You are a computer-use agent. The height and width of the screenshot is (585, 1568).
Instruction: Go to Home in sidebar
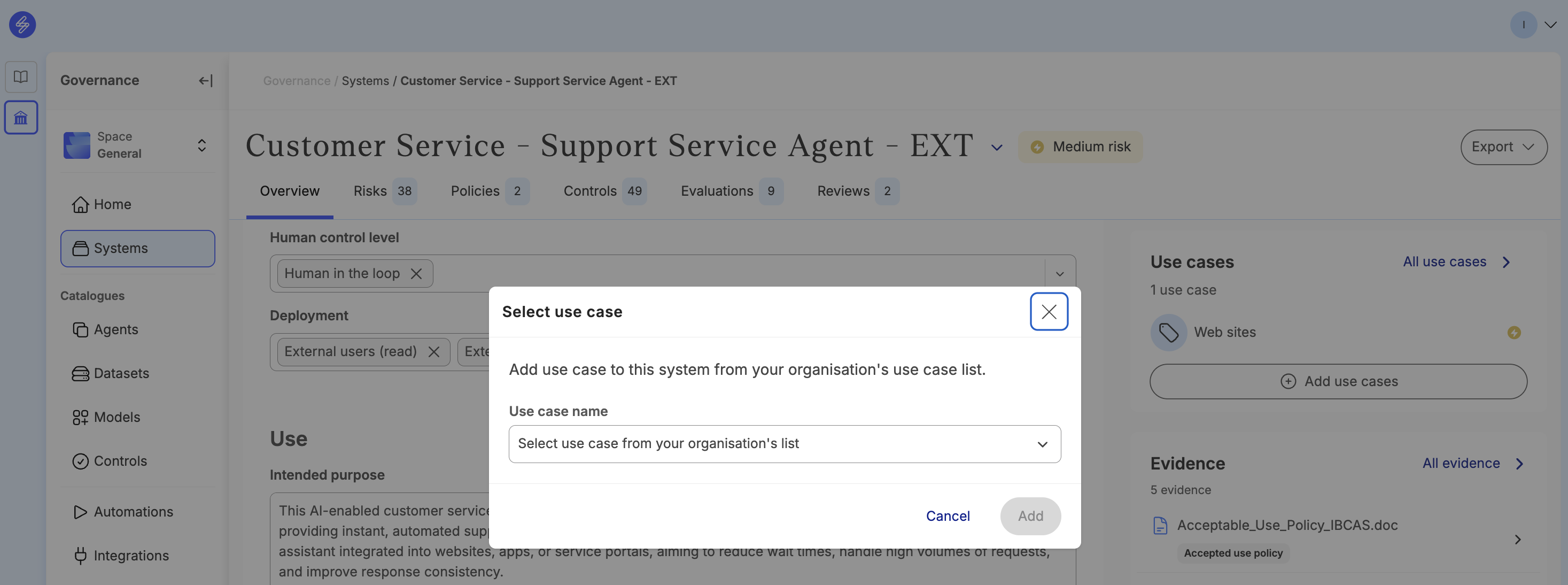click(137, 205)
